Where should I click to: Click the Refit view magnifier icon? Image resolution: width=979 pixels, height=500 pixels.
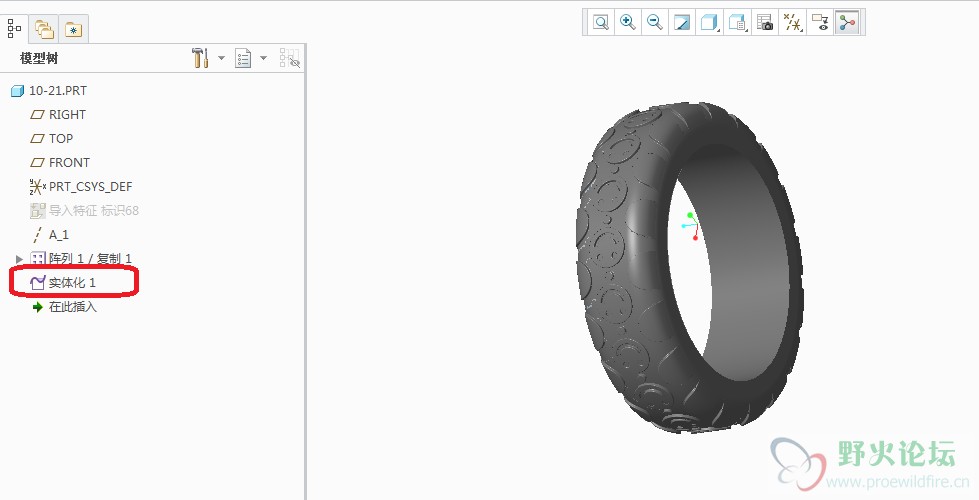pos(601,22)
